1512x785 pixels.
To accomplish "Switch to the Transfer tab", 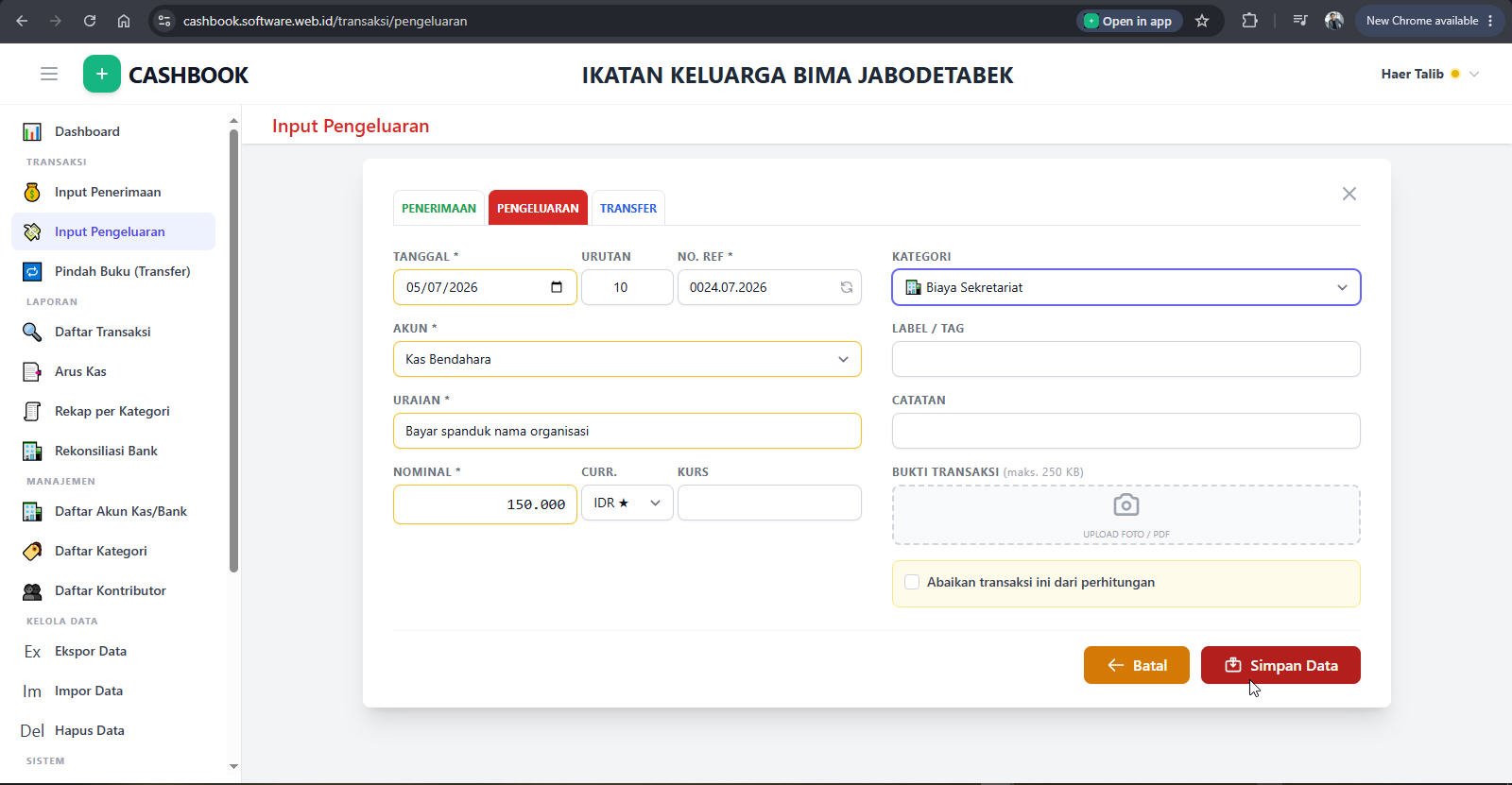I will [x=627, y=208].
